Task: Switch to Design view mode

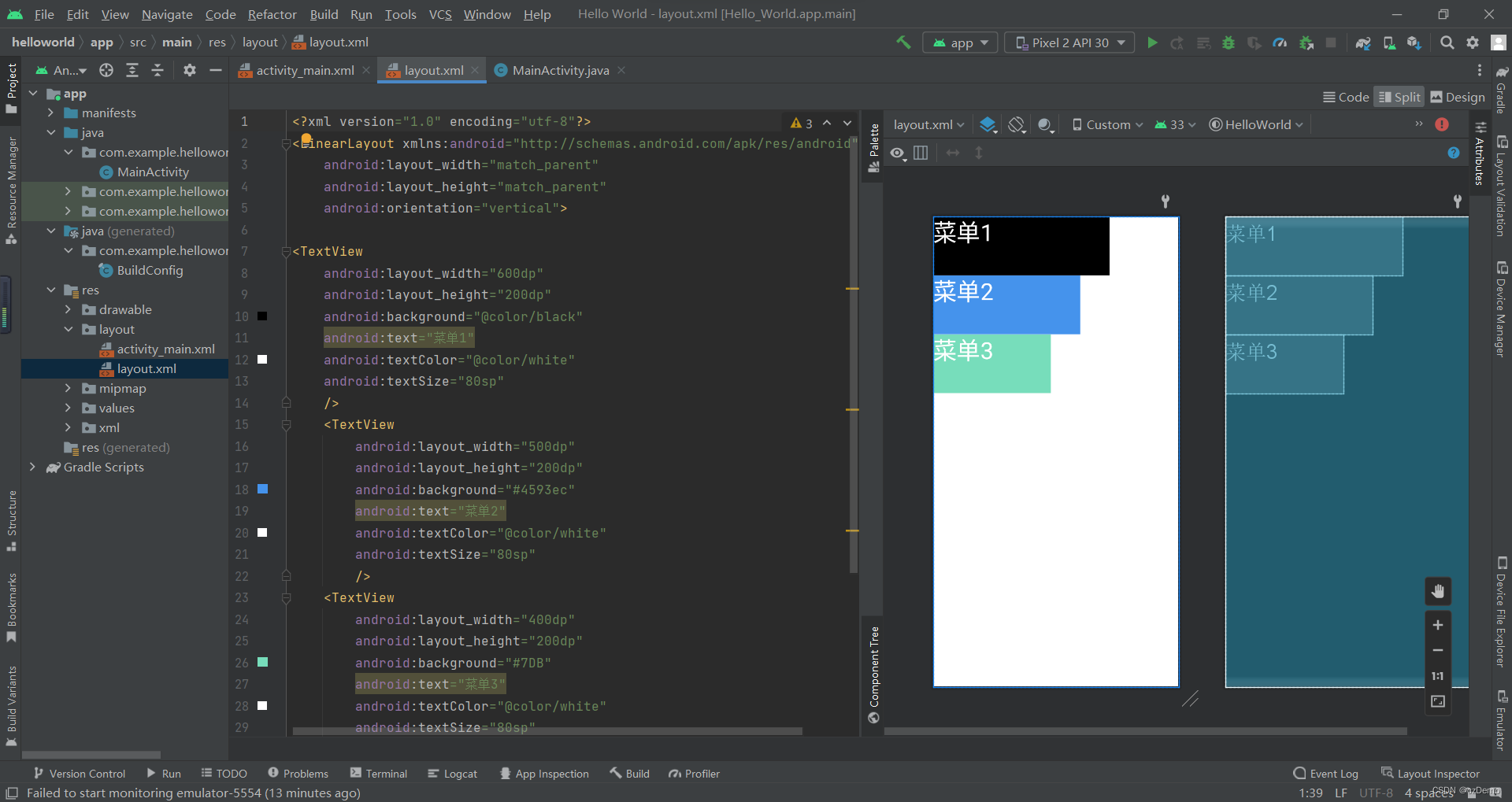Action: click(x=1458, y=96)
